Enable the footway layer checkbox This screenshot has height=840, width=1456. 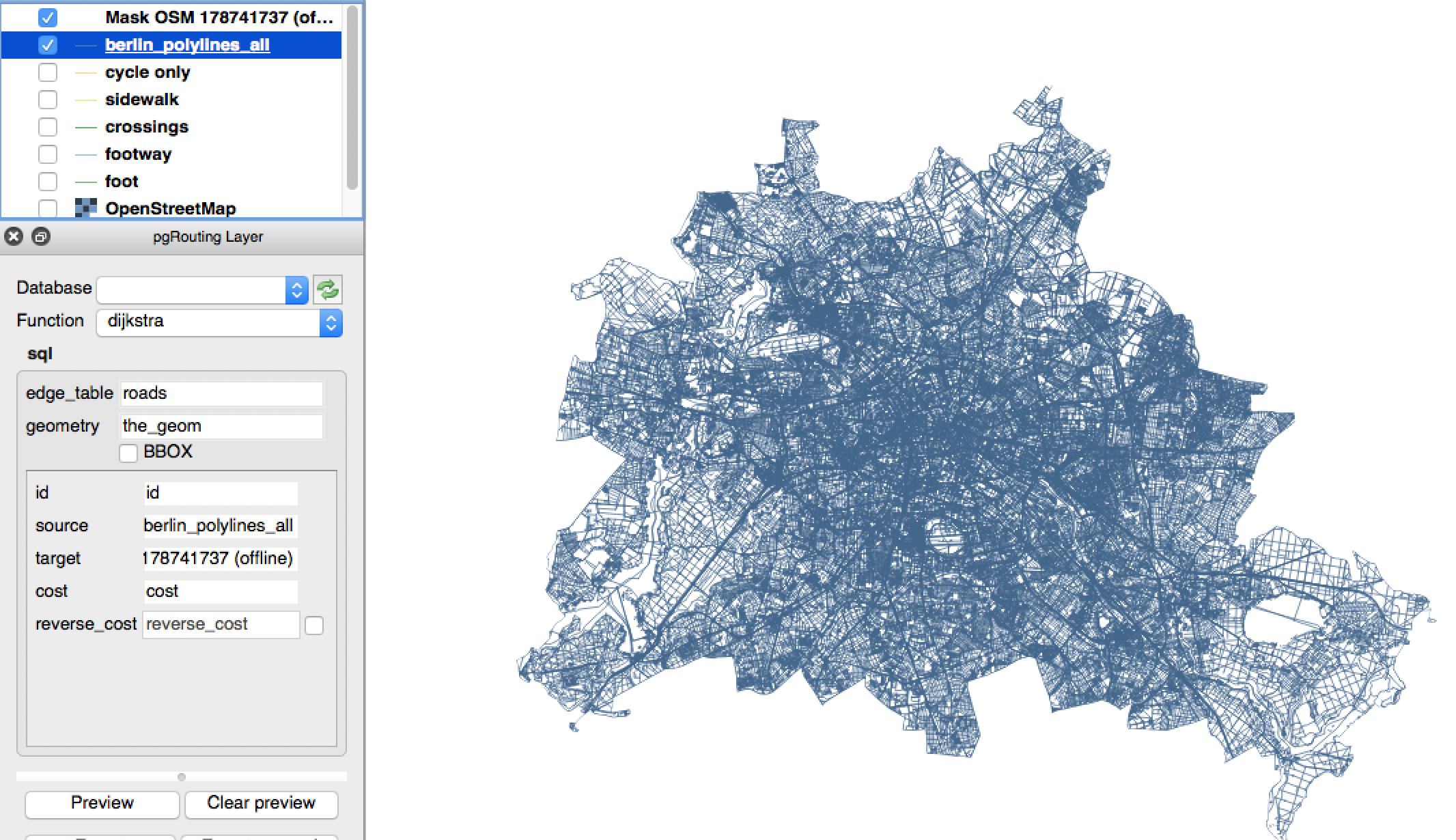pos(48,154)
